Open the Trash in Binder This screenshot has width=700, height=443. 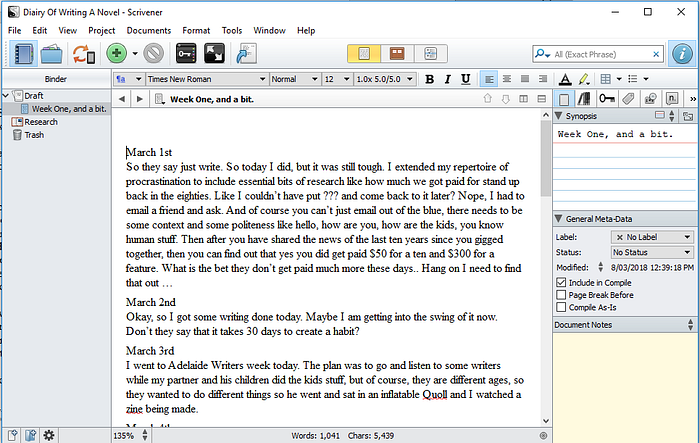click(x=34, y=135)
